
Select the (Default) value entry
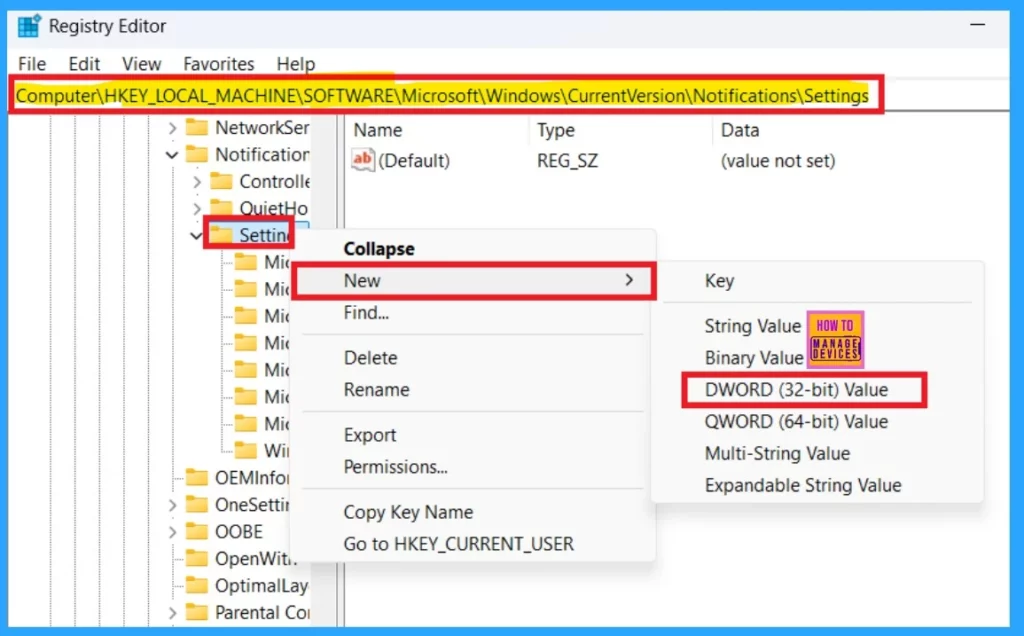coord(414,161)
